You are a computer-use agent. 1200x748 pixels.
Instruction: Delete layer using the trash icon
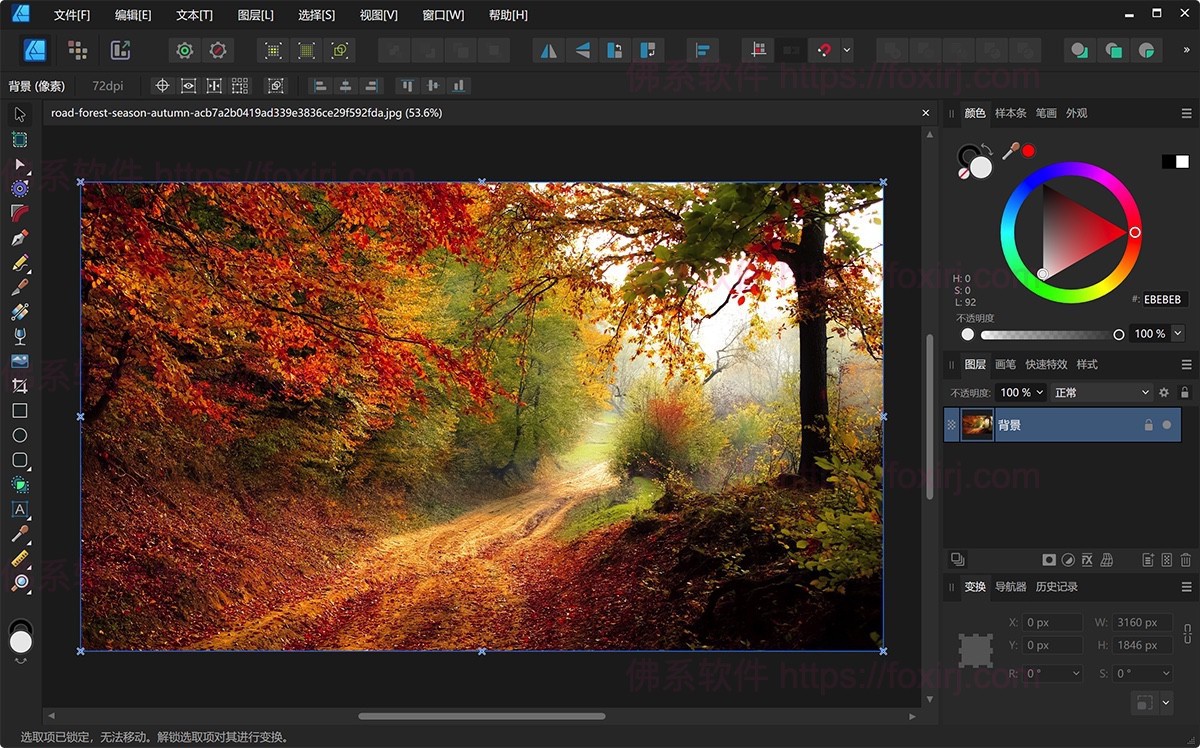click(x=1185, y=560)
